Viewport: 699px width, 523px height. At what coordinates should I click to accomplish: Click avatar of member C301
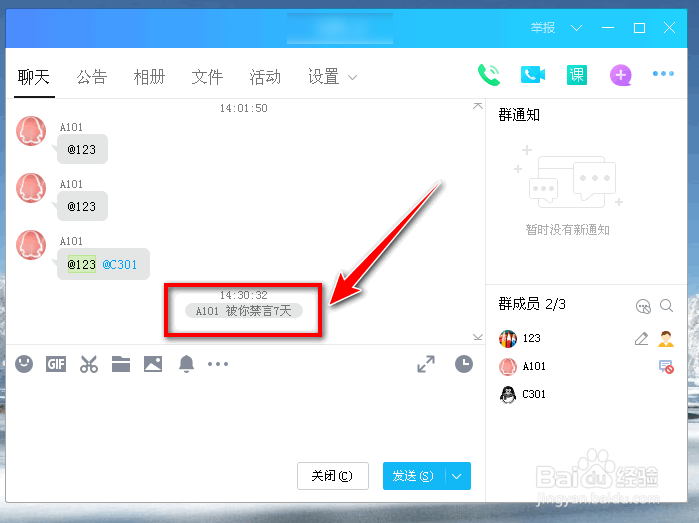tap(508, 395)
